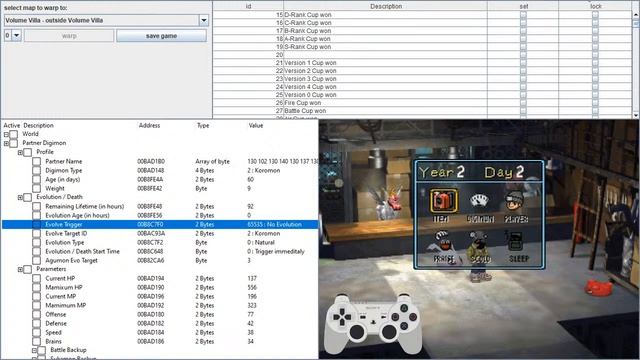Open the map selection dropdown arrow
The height and width of the screenshot is (360, 640).
[204, 20]
